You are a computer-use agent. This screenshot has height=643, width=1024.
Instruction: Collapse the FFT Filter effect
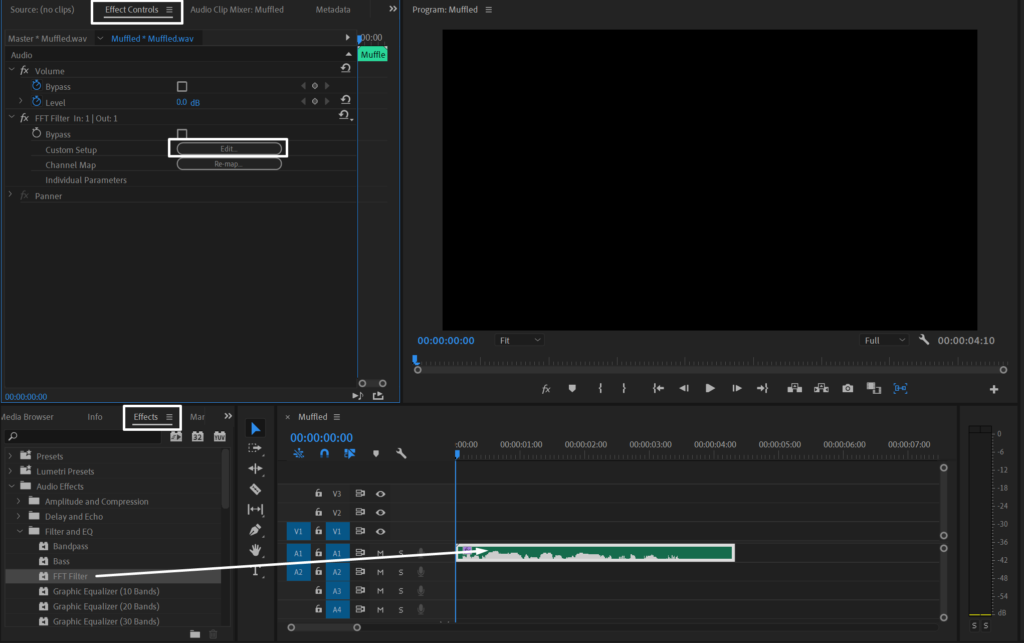[12, 117]
